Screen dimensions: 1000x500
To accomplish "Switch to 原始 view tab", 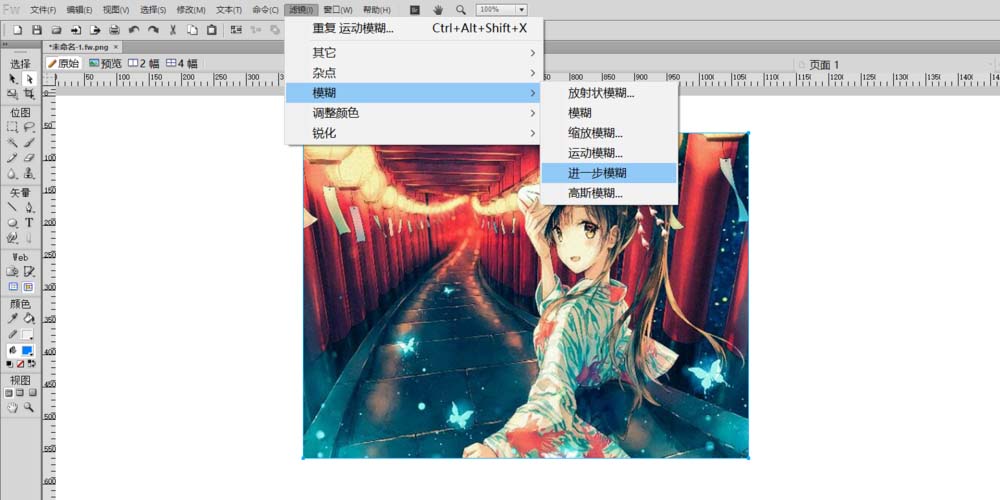I will tap(64, 63).
